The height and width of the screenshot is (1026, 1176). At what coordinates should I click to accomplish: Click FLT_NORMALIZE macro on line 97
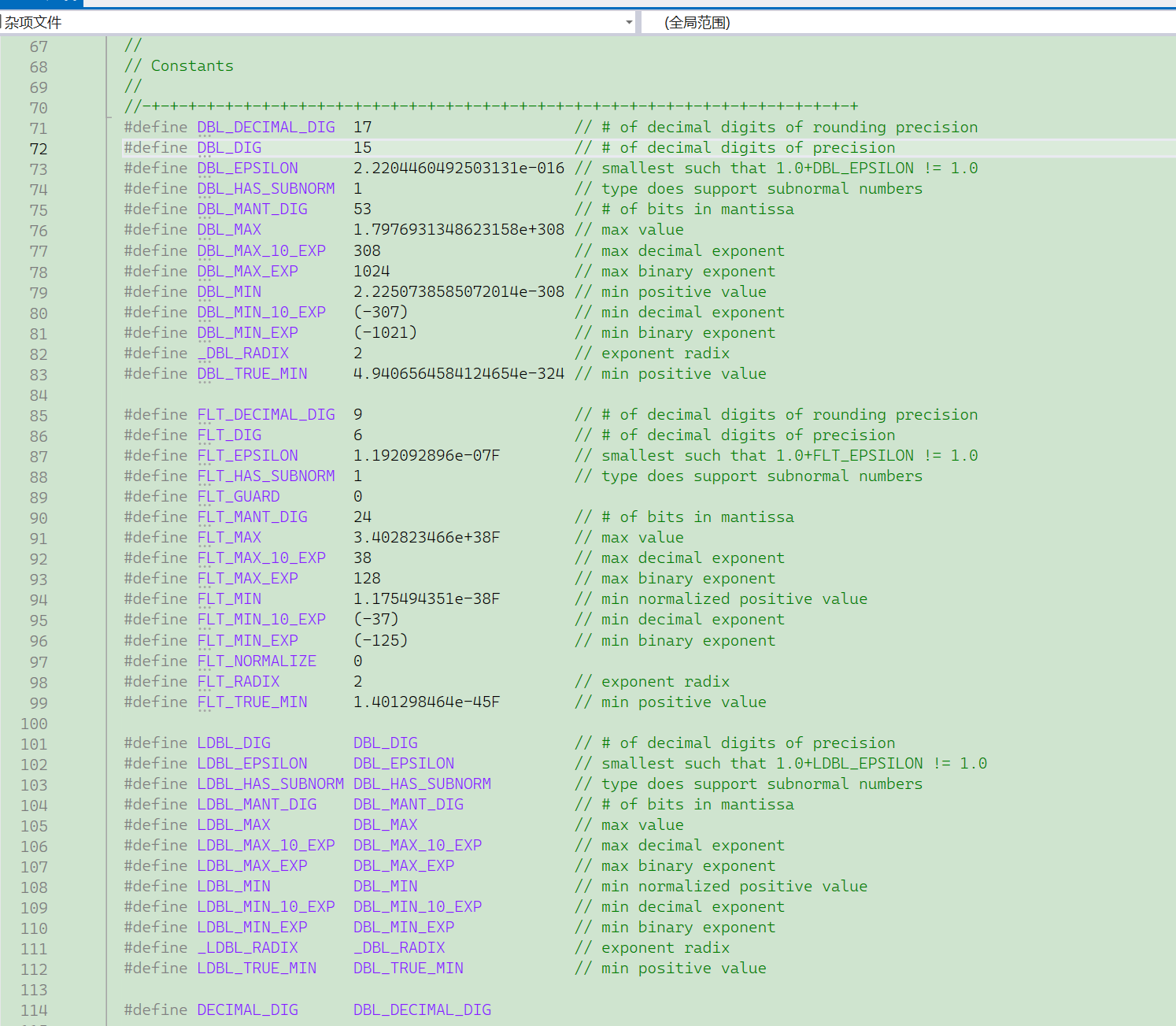coord(257,661)
